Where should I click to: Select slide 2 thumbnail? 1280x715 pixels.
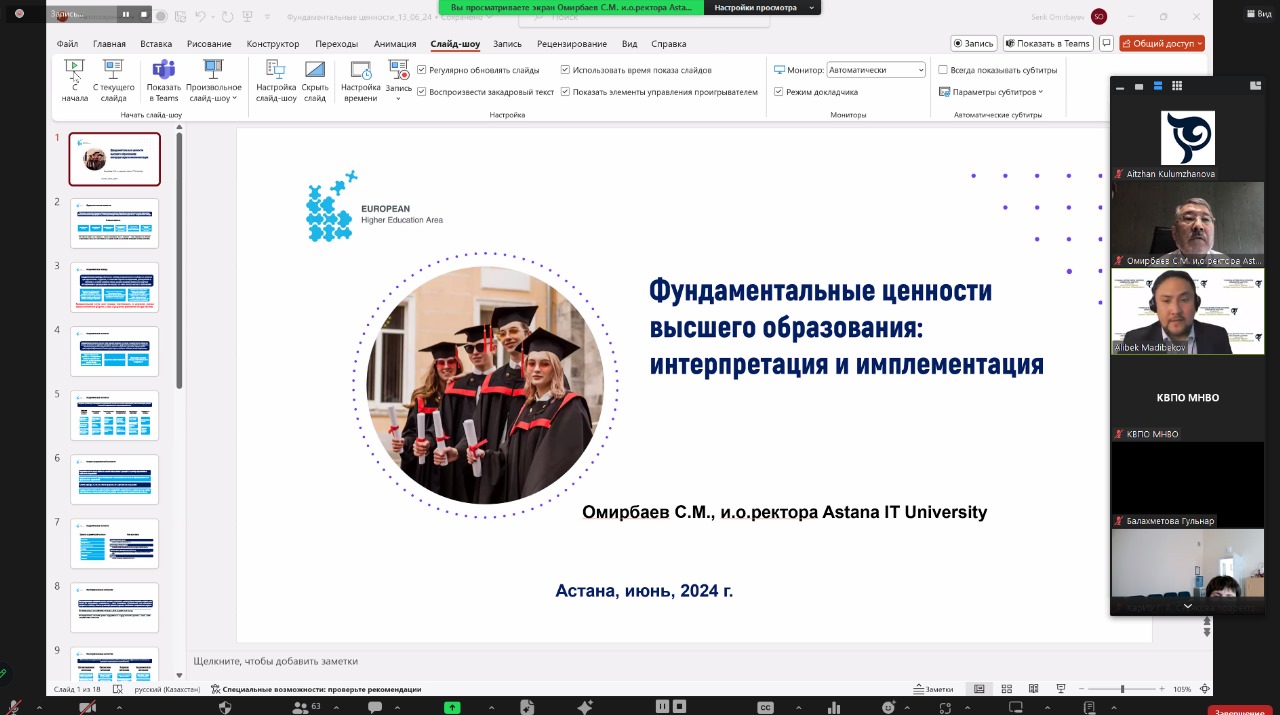click(115, 223)
